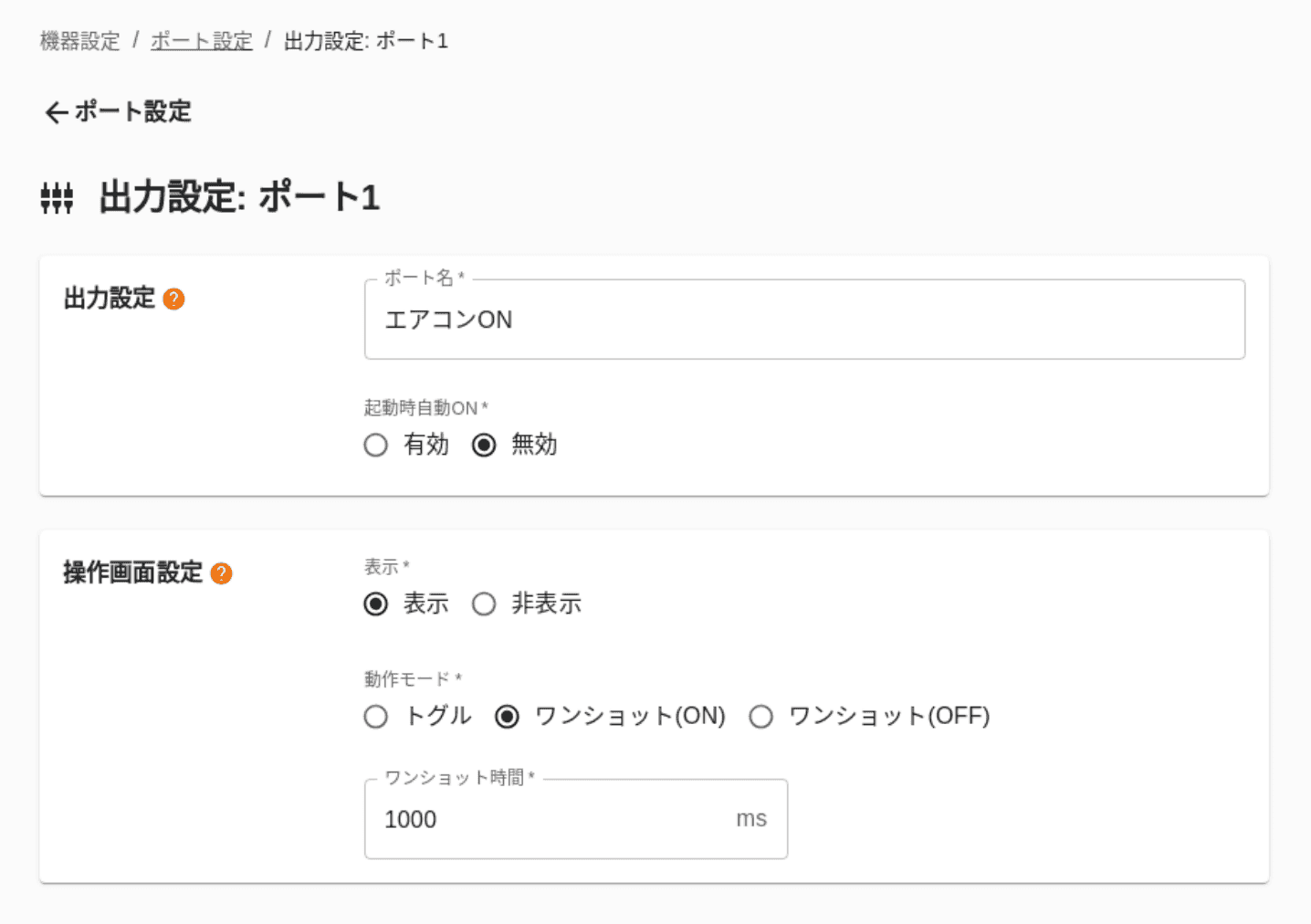Click the 機器設定 breadcrumb item
This screenshot has height=924, width=1311.
coord(79,41)
